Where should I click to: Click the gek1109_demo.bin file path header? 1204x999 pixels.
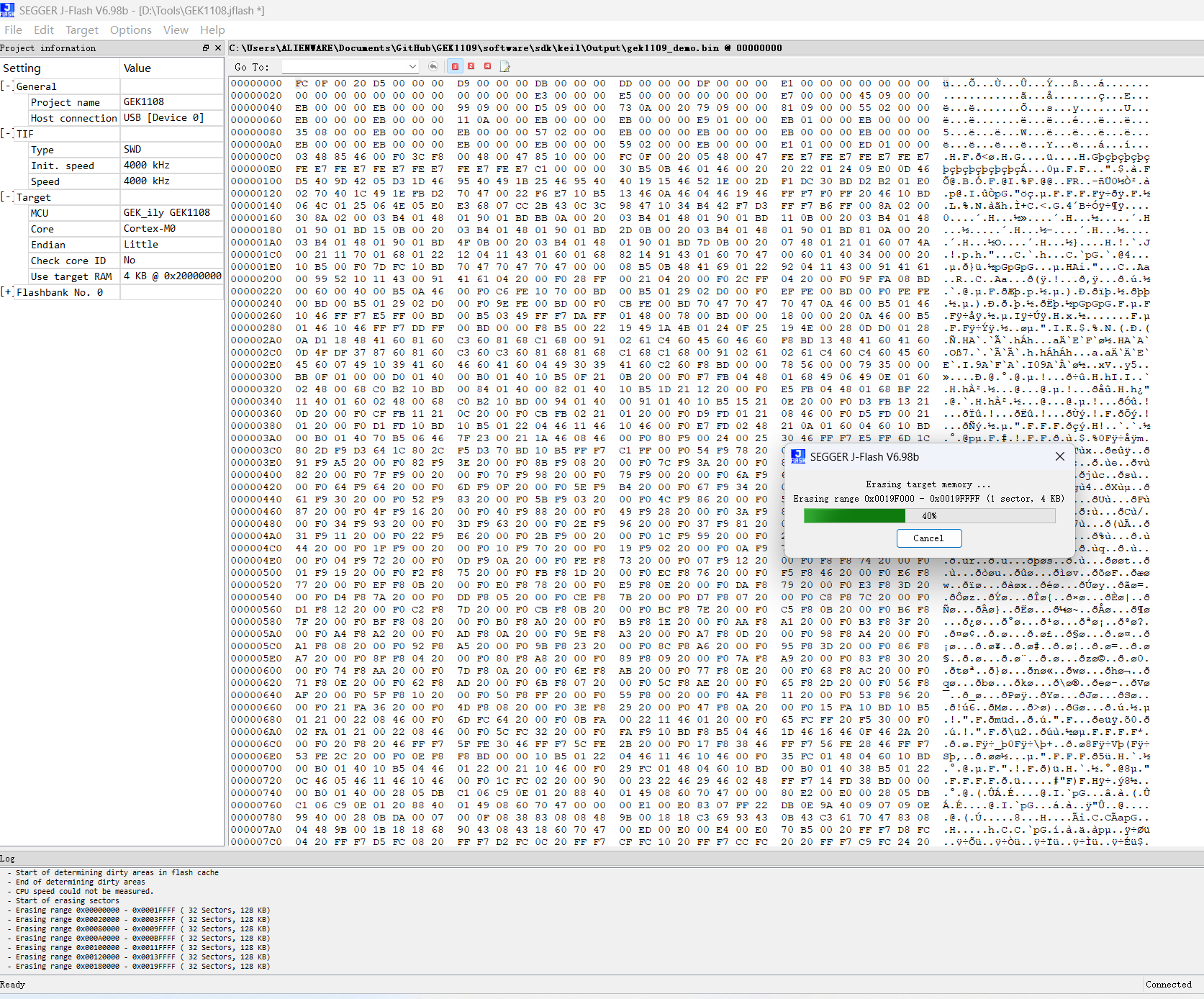pos(506,48)
